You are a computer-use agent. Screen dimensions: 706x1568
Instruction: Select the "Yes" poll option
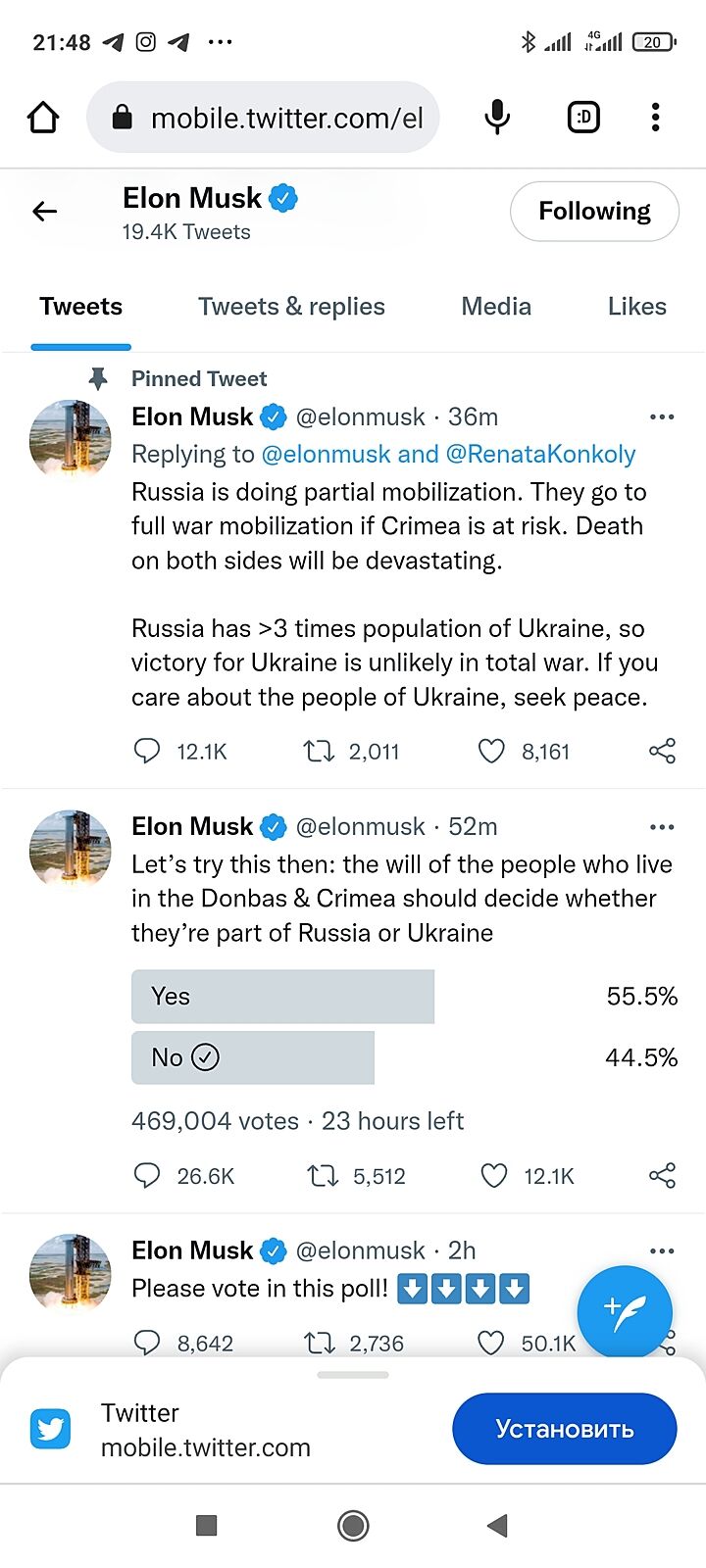(x=282, y=997)
